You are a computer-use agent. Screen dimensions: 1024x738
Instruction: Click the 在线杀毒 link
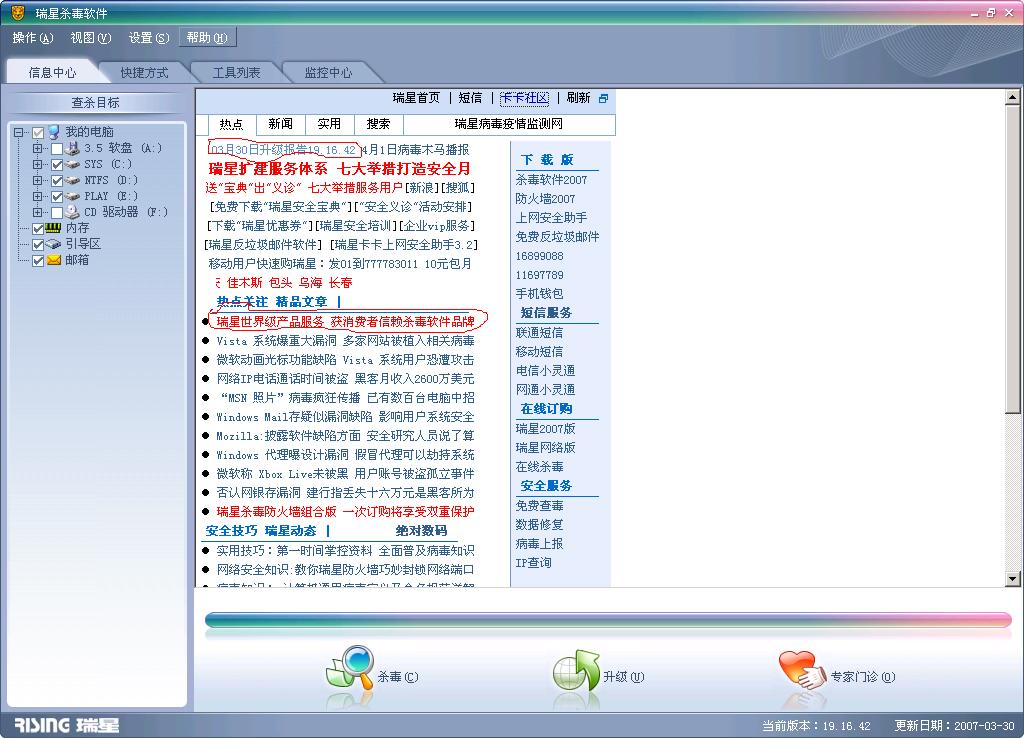pyautogui.click(x=539, y=467)
